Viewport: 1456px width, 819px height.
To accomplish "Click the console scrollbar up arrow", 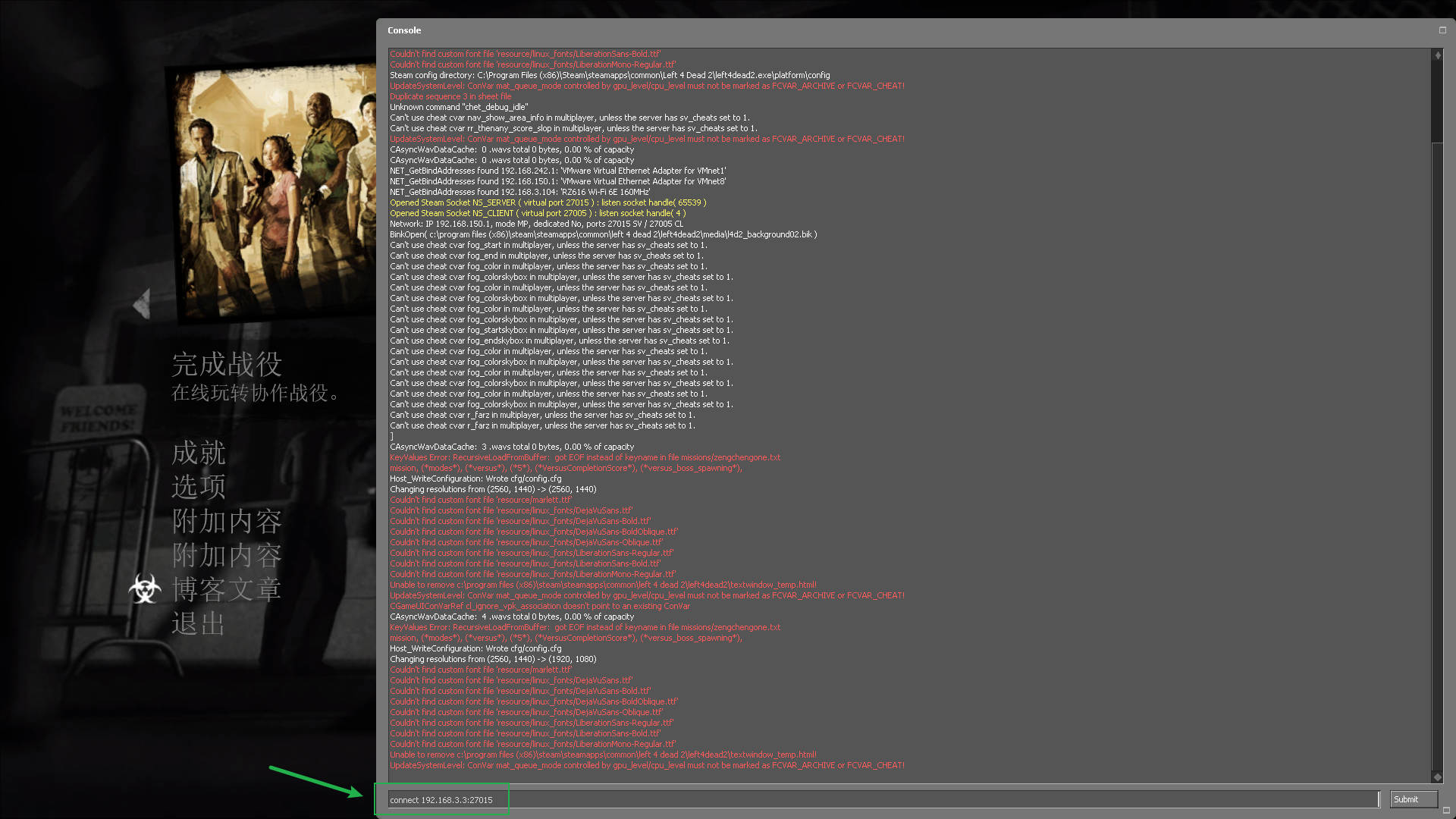I will (x=1437, y=55).
